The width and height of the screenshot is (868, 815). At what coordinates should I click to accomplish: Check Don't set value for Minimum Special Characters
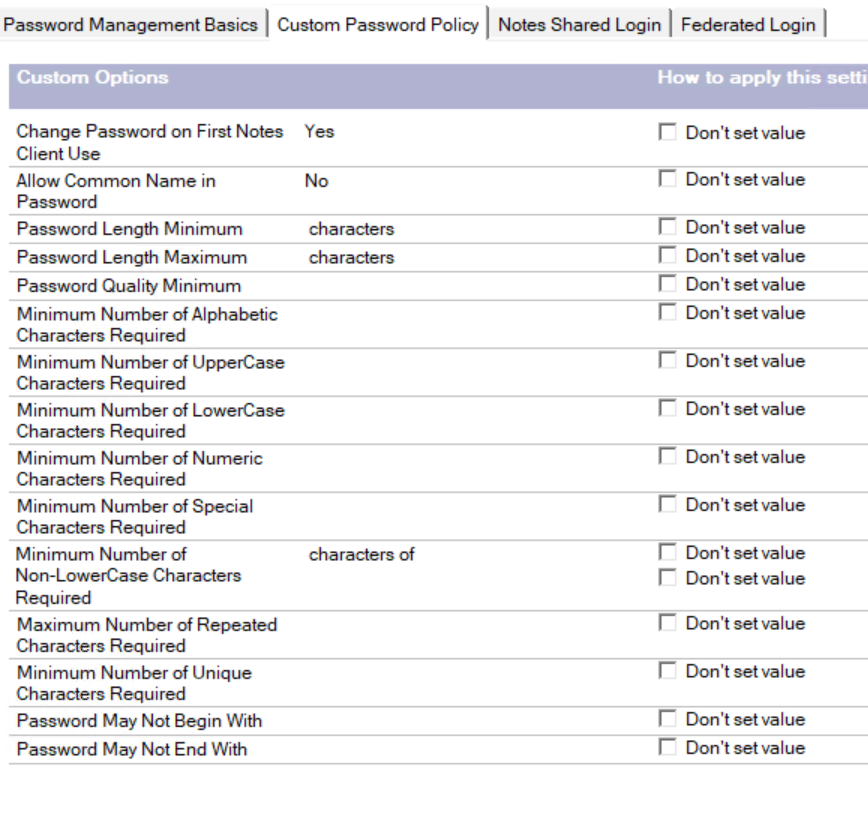click(668, 505)
